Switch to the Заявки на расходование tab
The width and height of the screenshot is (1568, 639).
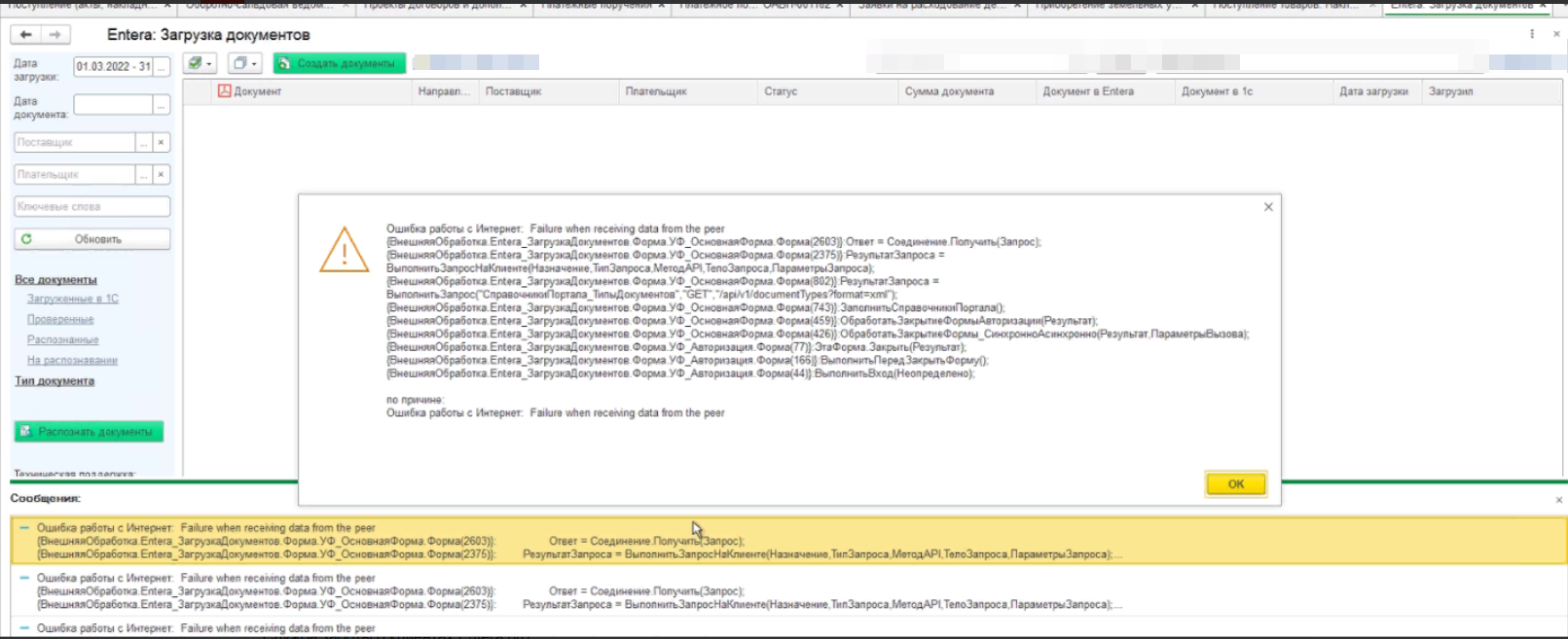[938, 6]
